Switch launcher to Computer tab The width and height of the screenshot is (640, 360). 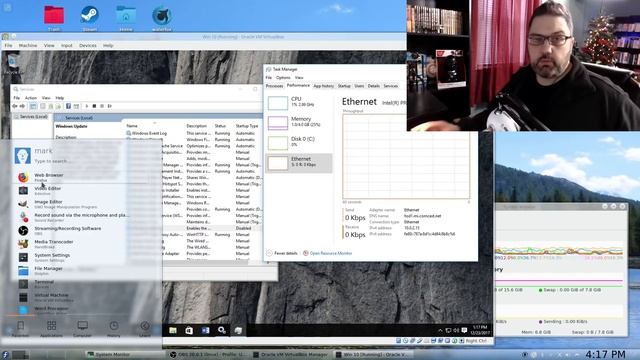pyautogui.click(x=82, y=329)
